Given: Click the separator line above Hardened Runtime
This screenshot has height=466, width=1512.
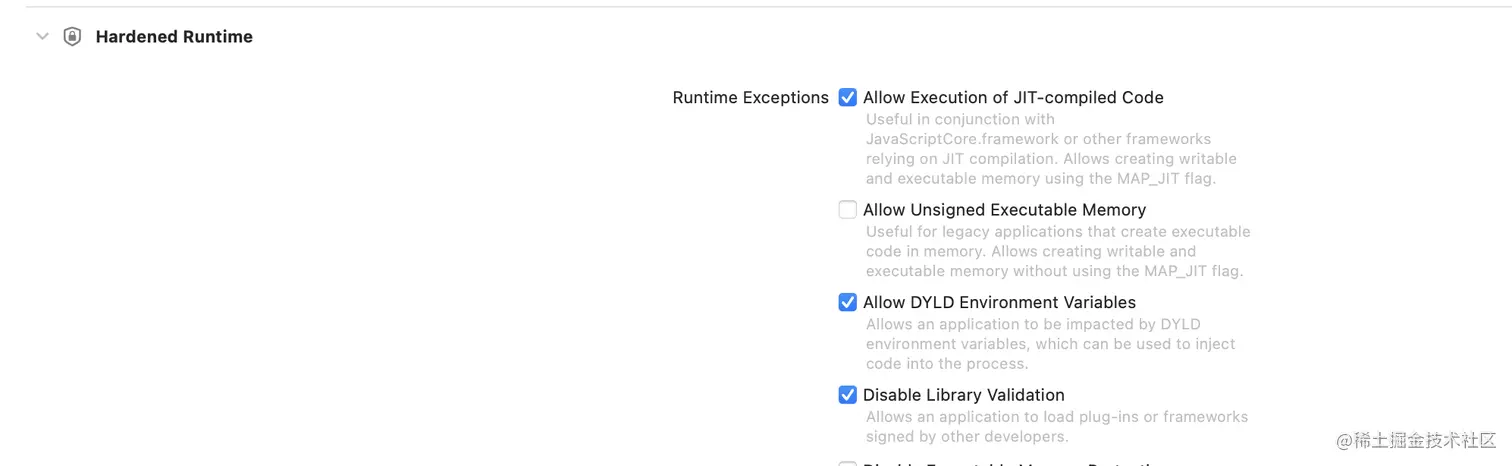Looking at the screenshot, I should point(756,7).
